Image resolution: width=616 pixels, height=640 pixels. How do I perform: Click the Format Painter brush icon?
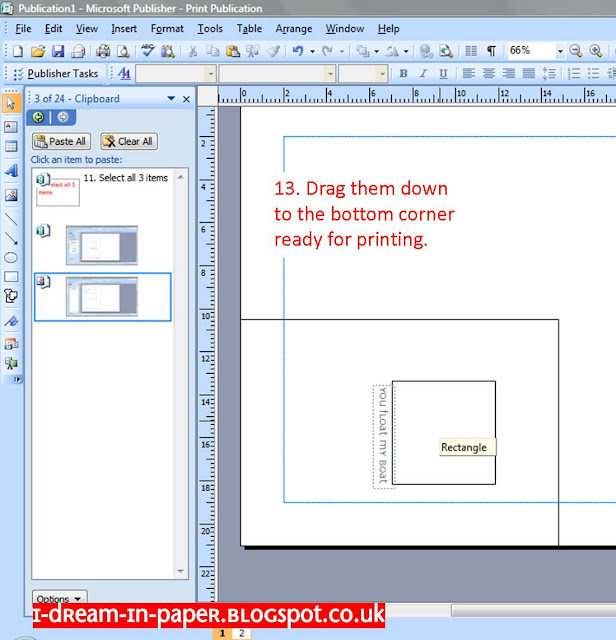point(274,51)
